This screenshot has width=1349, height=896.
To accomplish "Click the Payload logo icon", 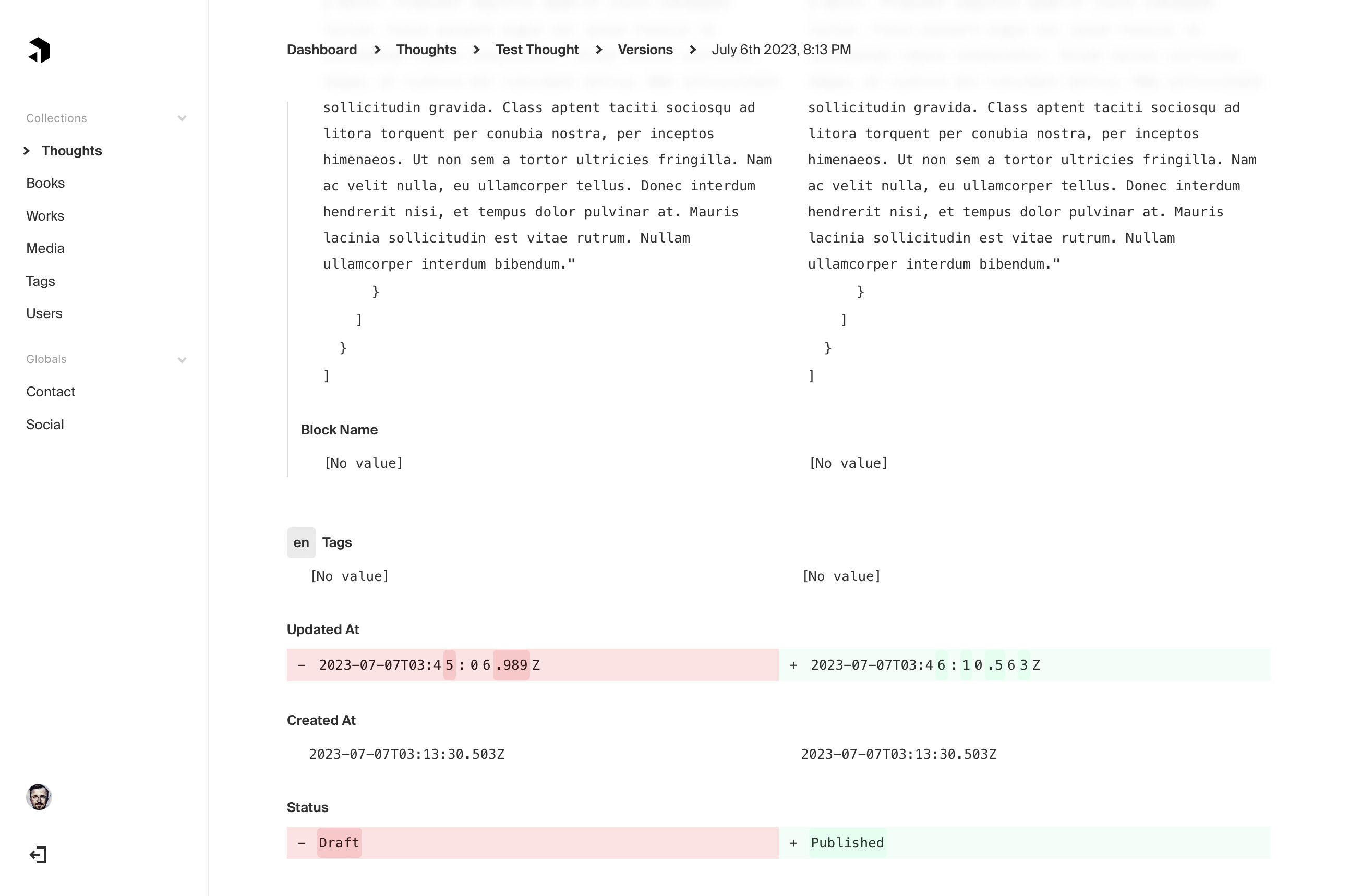I will (39, 50).
